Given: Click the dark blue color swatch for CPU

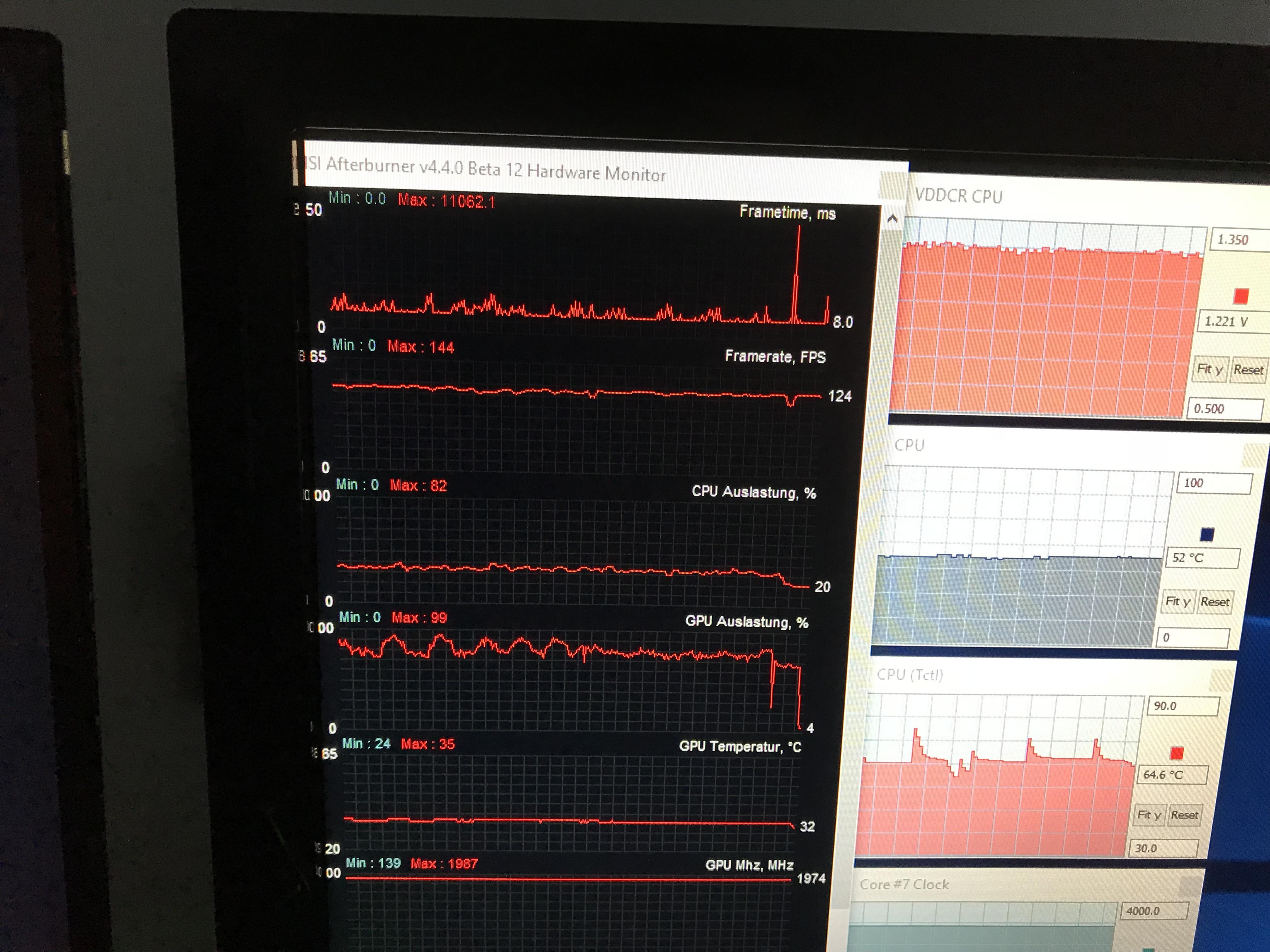Looking at the screenshot, I should [1207, 535].
